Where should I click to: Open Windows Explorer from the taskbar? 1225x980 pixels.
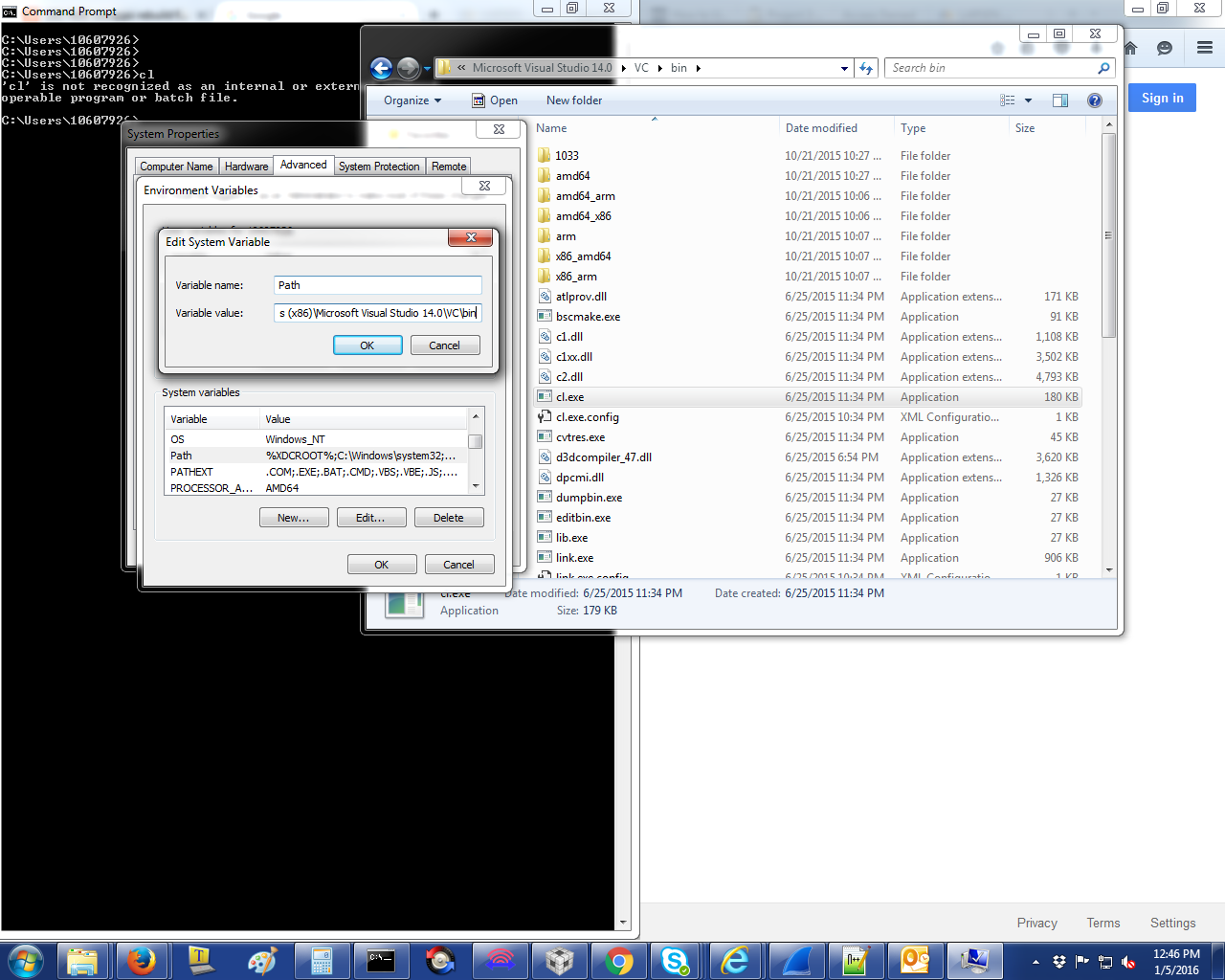click(x=83, y=961)
